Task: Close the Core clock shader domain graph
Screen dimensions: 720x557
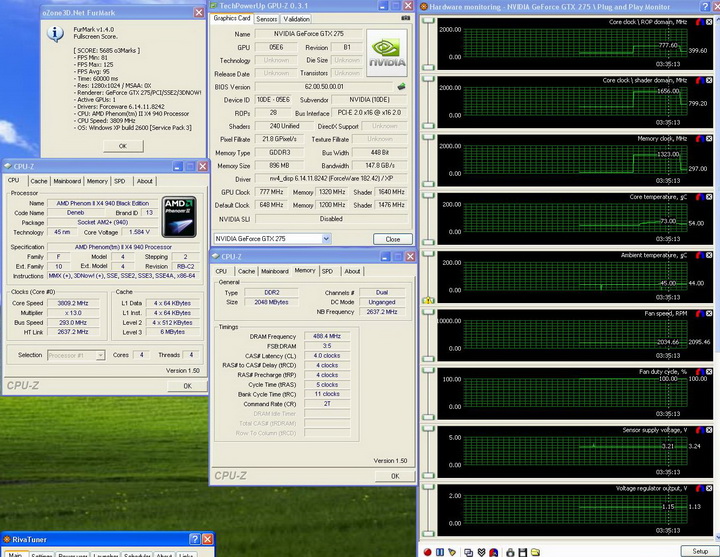Action: point(709,80)
